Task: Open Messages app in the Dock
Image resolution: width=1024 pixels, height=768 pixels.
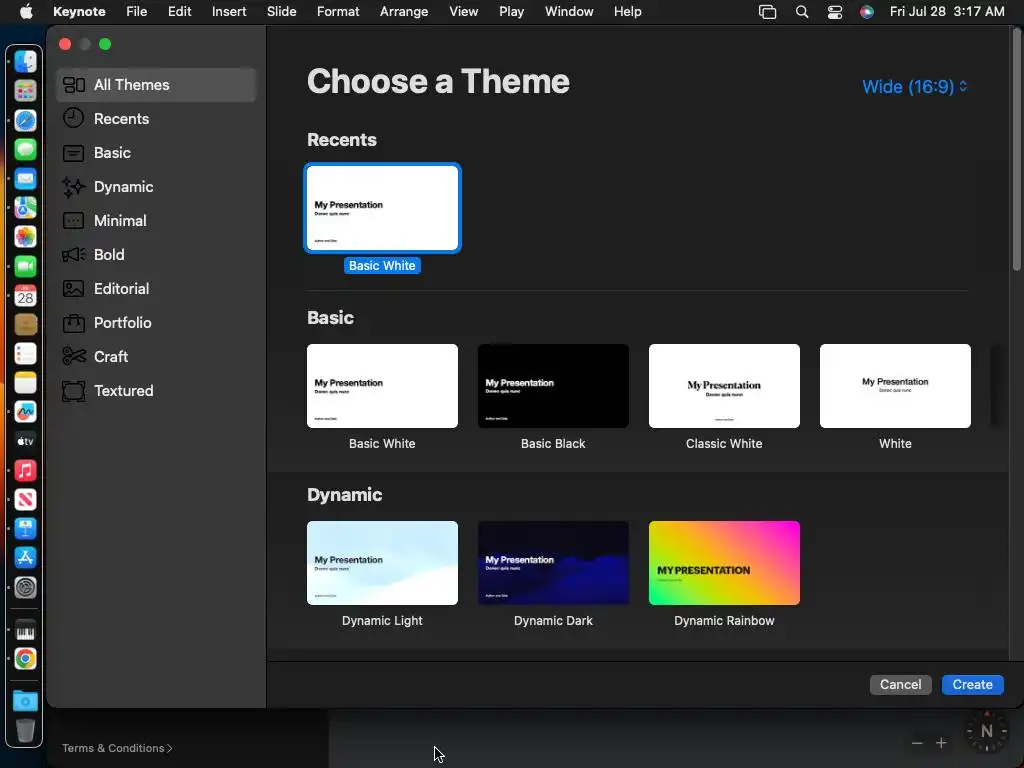Action: [25, 150]
